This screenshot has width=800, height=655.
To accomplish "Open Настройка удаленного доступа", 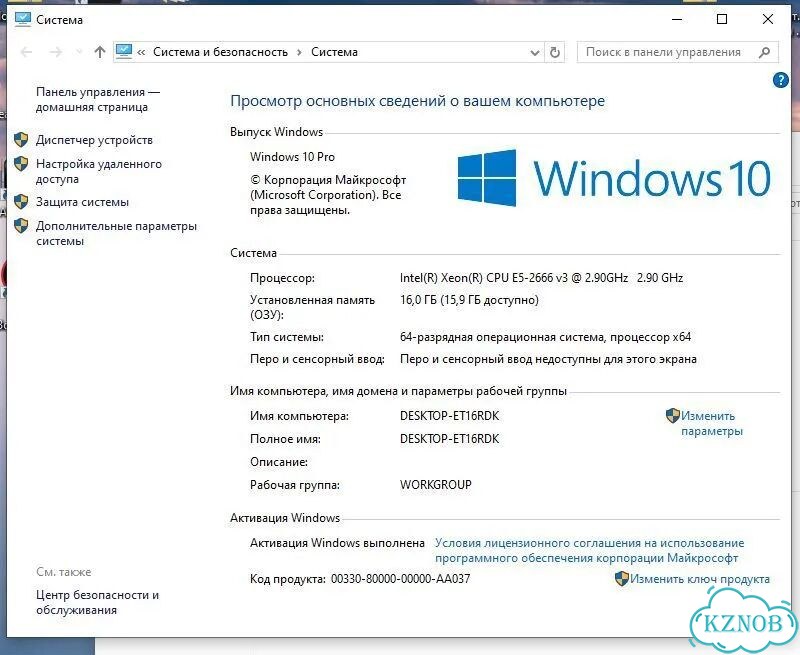I will [x=98, y=171].
